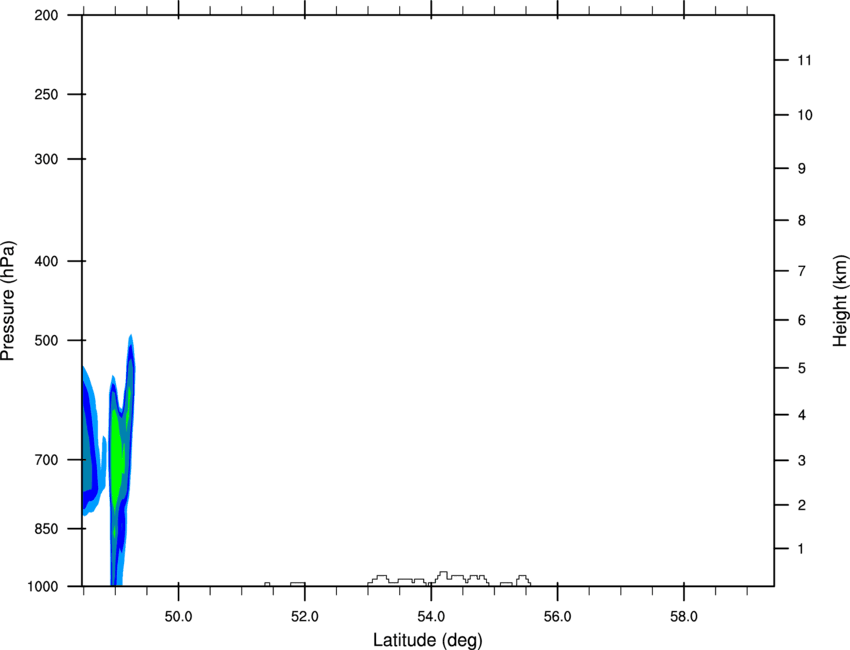Click pressure tick label 500

click(46, 340)
